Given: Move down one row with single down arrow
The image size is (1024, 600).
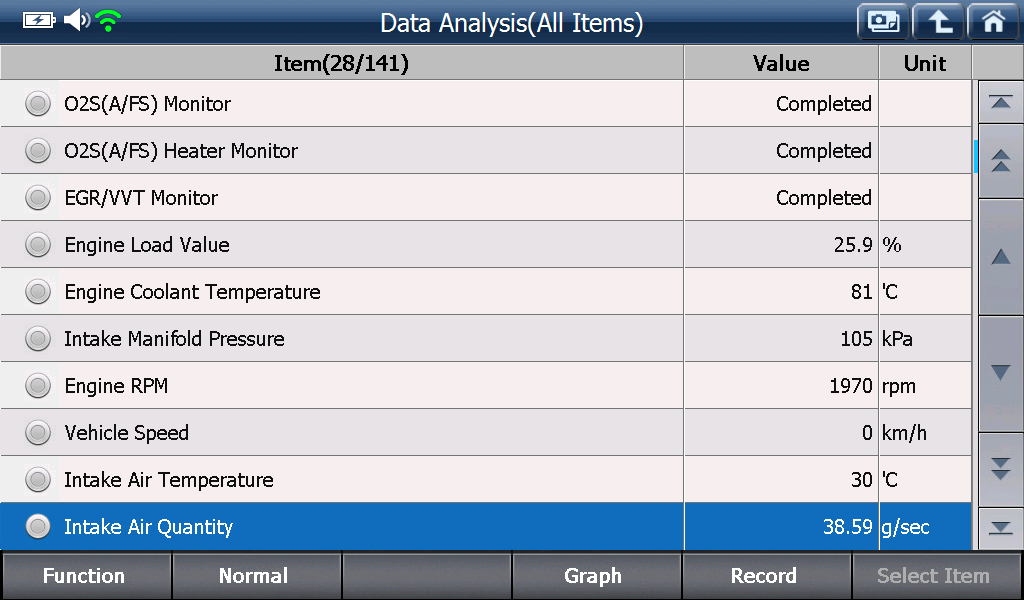Looking at the screenshot, I should pyautogui.click(x=1000, y=373).
